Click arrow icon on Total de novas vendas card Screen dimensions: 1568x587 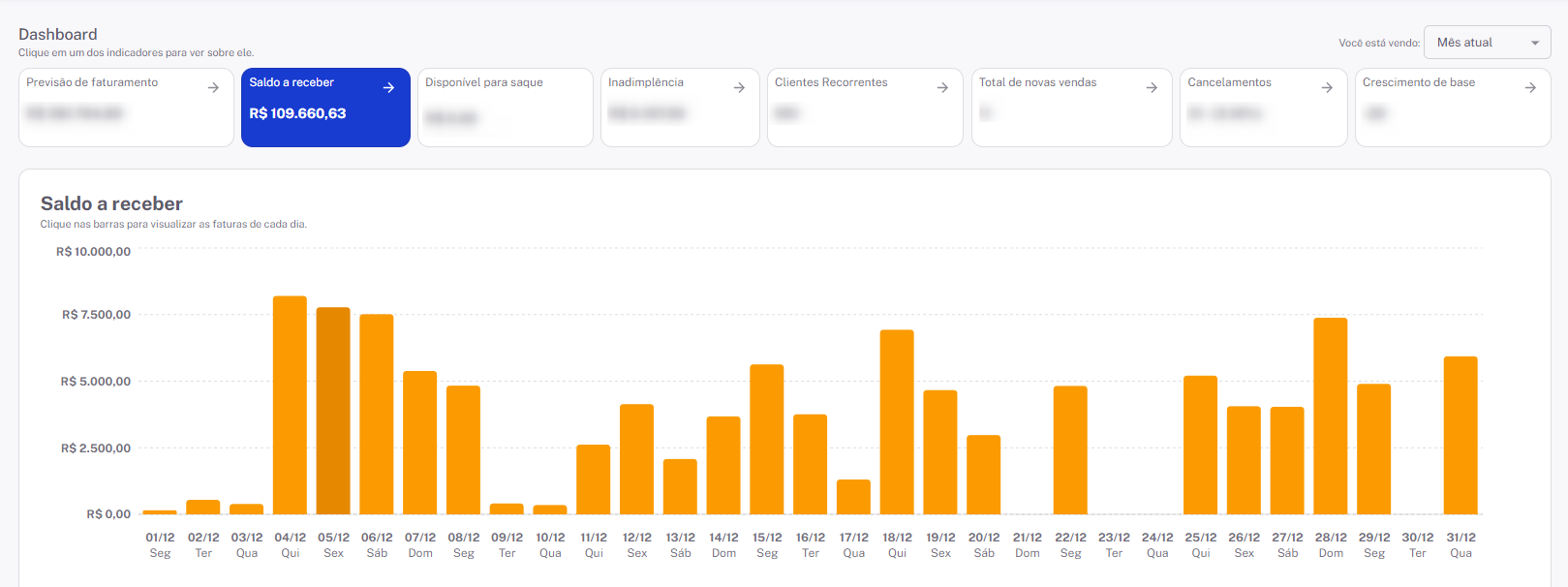1152,87
